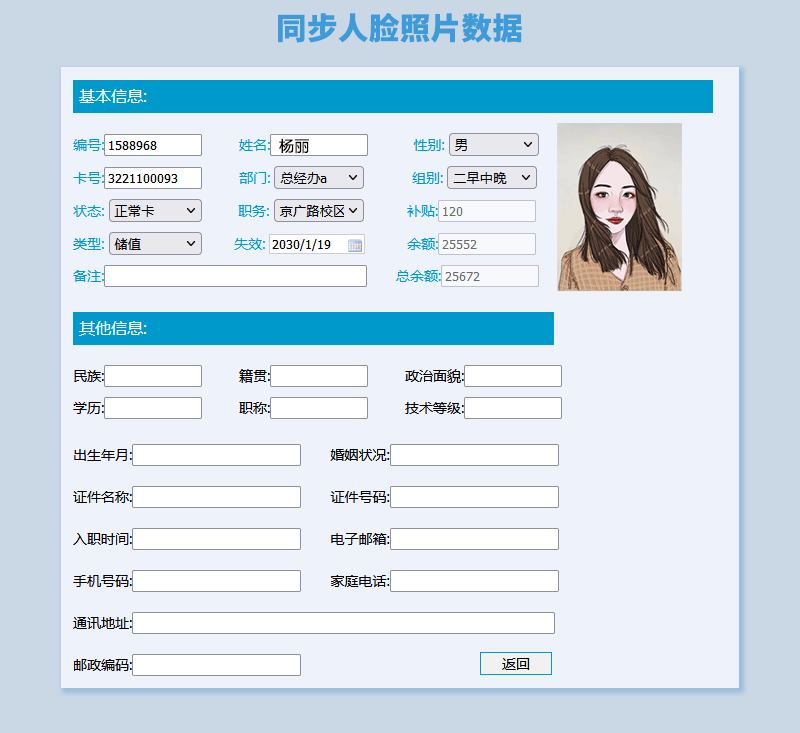Click the 通讯地址 address field

(x=343, y=623)
